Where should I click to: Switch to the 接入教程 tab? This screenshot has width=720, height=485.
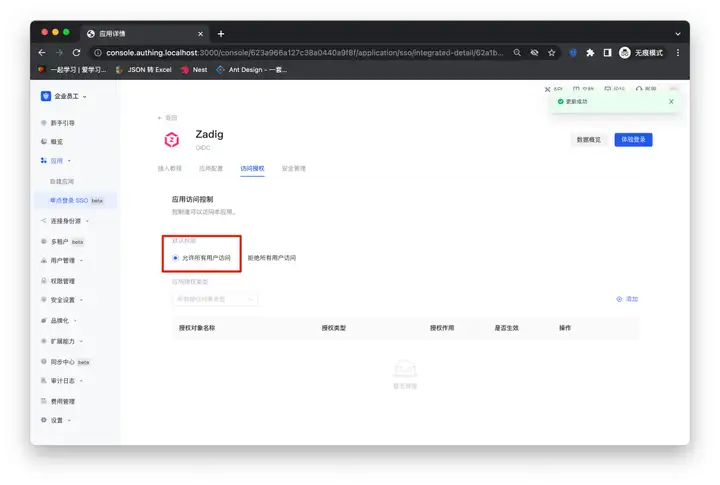click(169, 169)
